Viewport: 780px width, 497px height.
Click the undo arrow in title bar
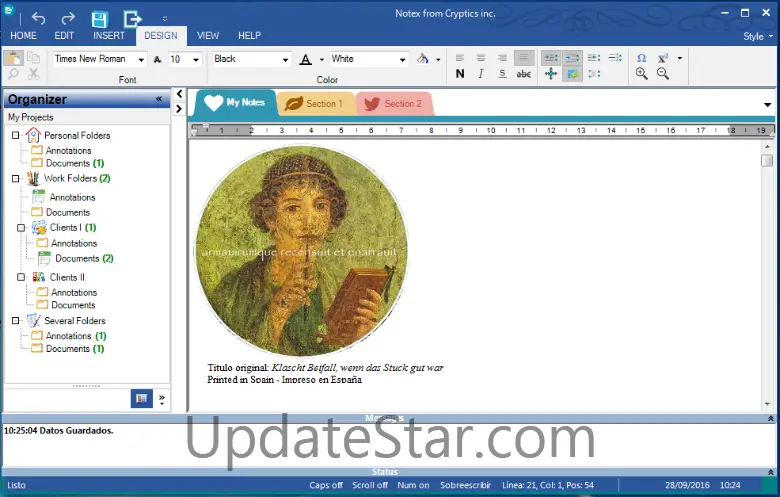click(x=38, y=18)
